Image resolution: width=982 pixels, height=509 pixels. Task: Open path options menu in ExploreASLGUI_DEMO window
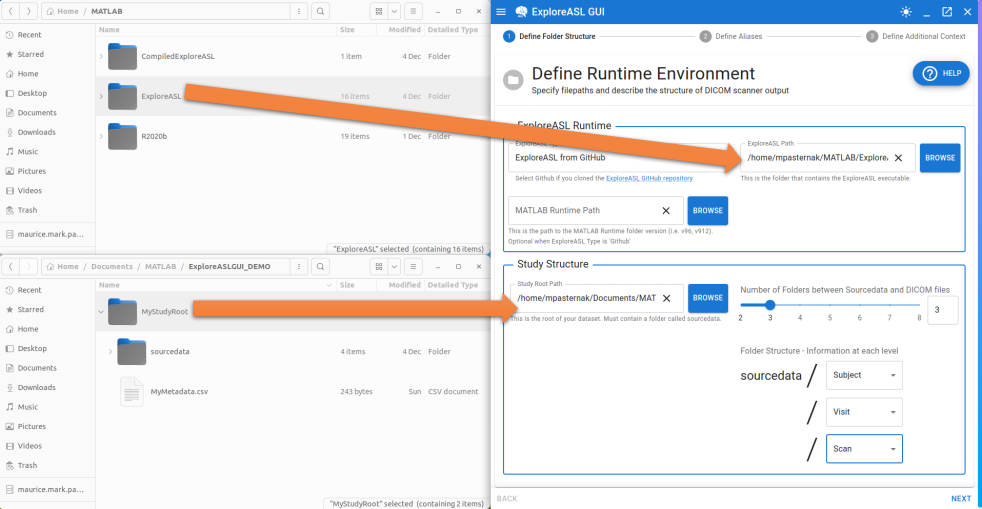tap(299, 267)
